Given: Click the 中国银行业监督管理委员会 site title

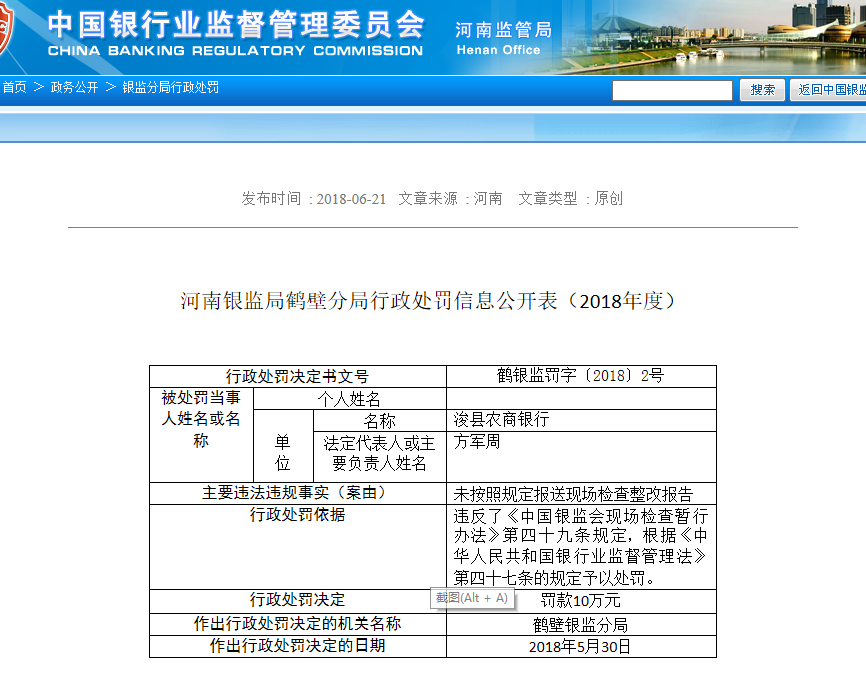Looking at the screenshot, I should coord(235,33).
